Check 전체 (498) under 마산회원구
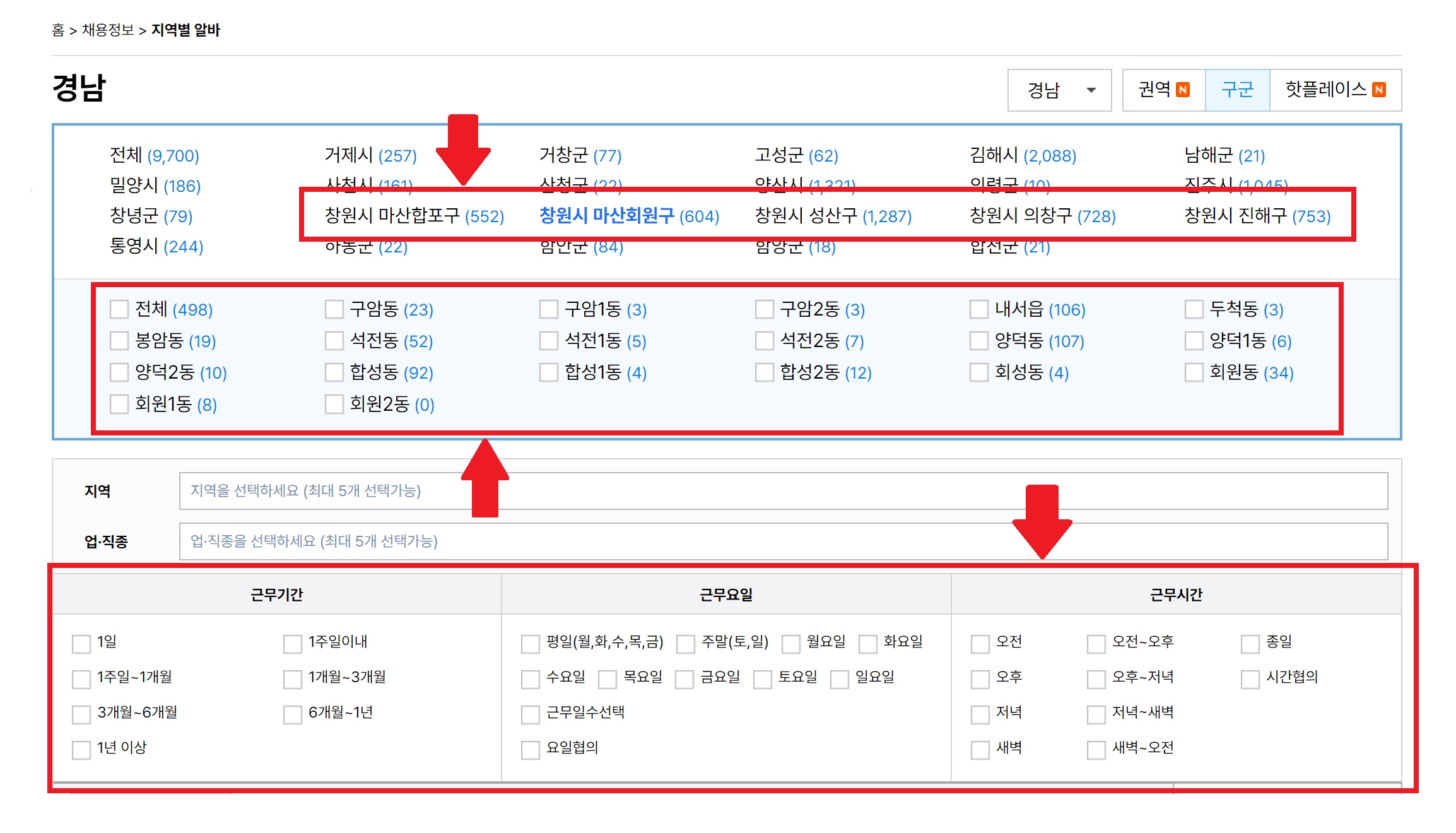 tap(119, 310)
